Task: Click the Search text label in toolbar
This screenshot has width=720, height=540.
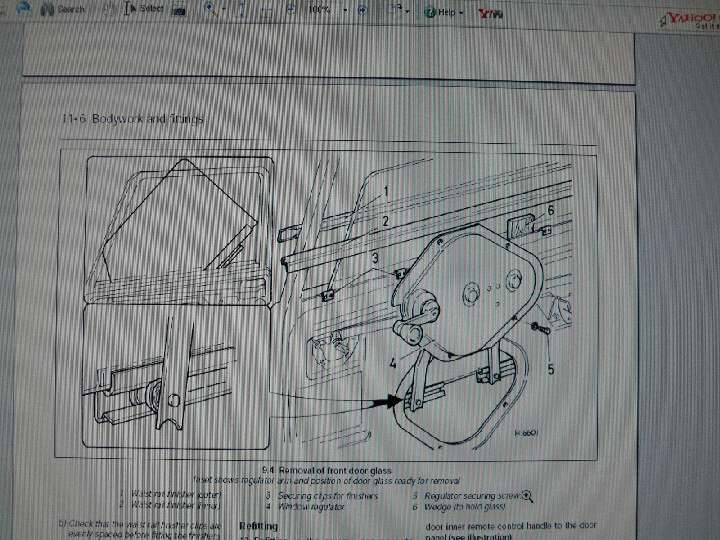Action: [x=71, y=9]
